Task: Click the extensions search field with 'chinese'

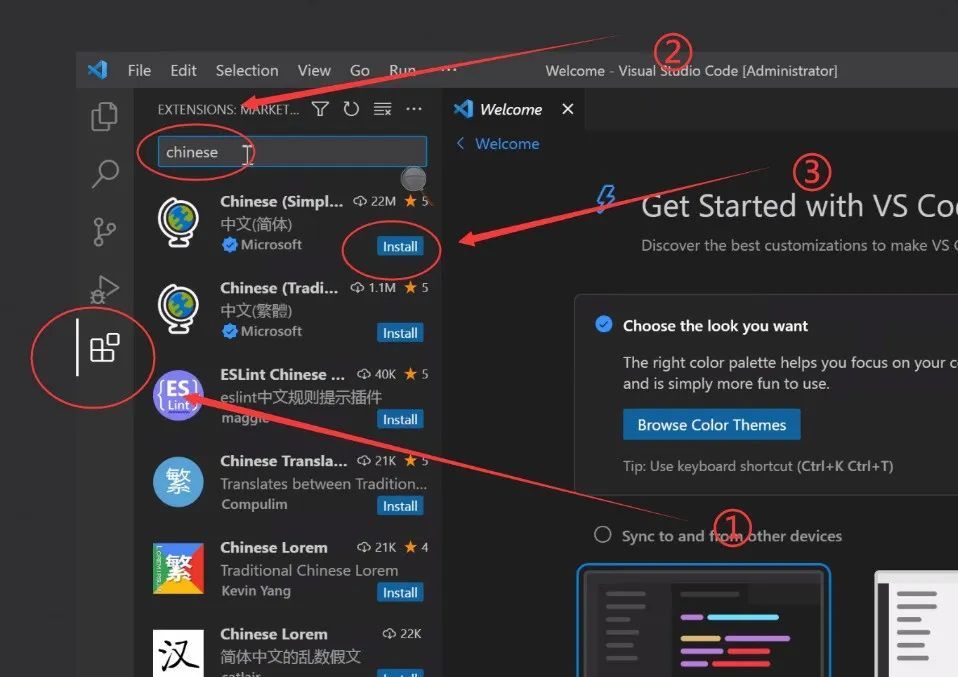Action: [292, 152]
